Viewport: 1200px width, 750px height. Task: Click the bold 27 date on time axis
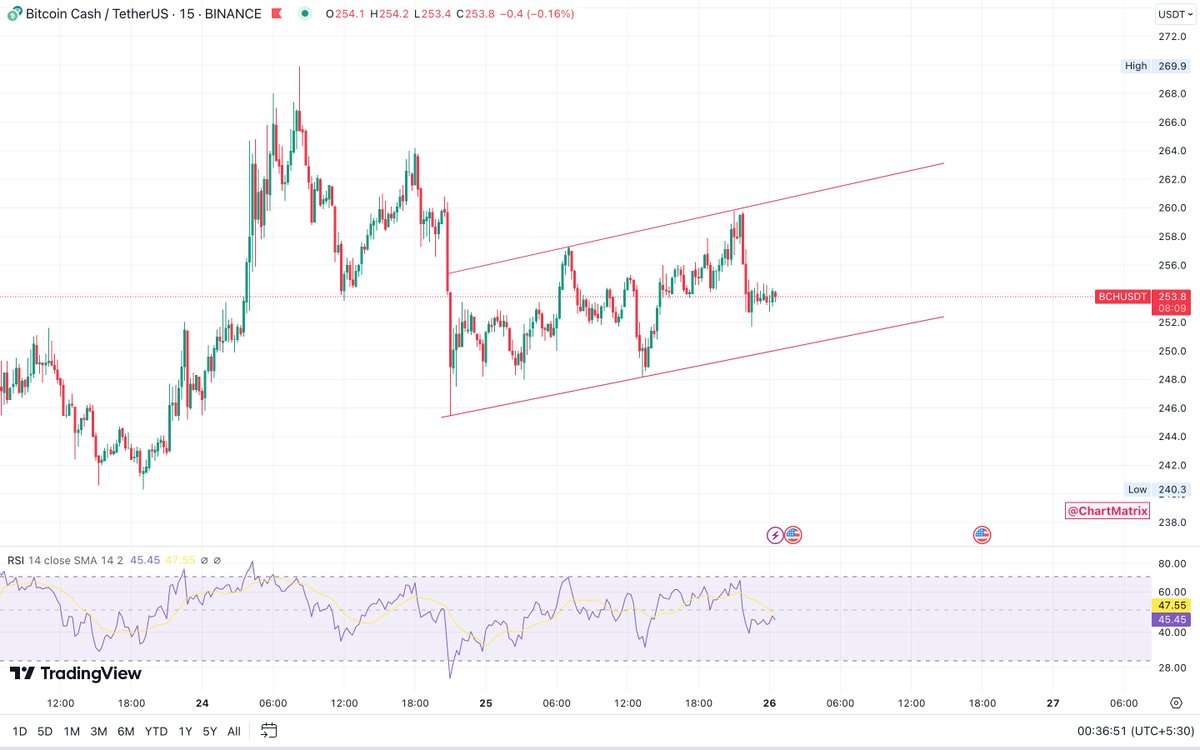(1053, 703)
